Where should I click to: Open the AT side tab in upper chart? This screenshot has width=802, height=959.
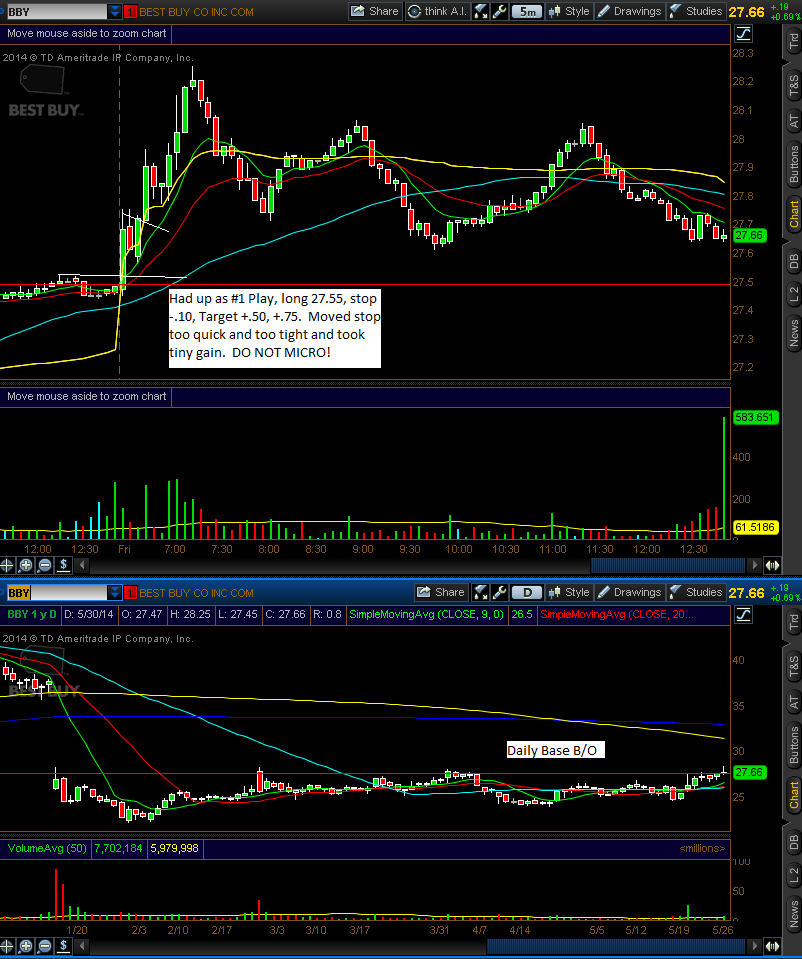pyautogui.click(x=793, y=121)
